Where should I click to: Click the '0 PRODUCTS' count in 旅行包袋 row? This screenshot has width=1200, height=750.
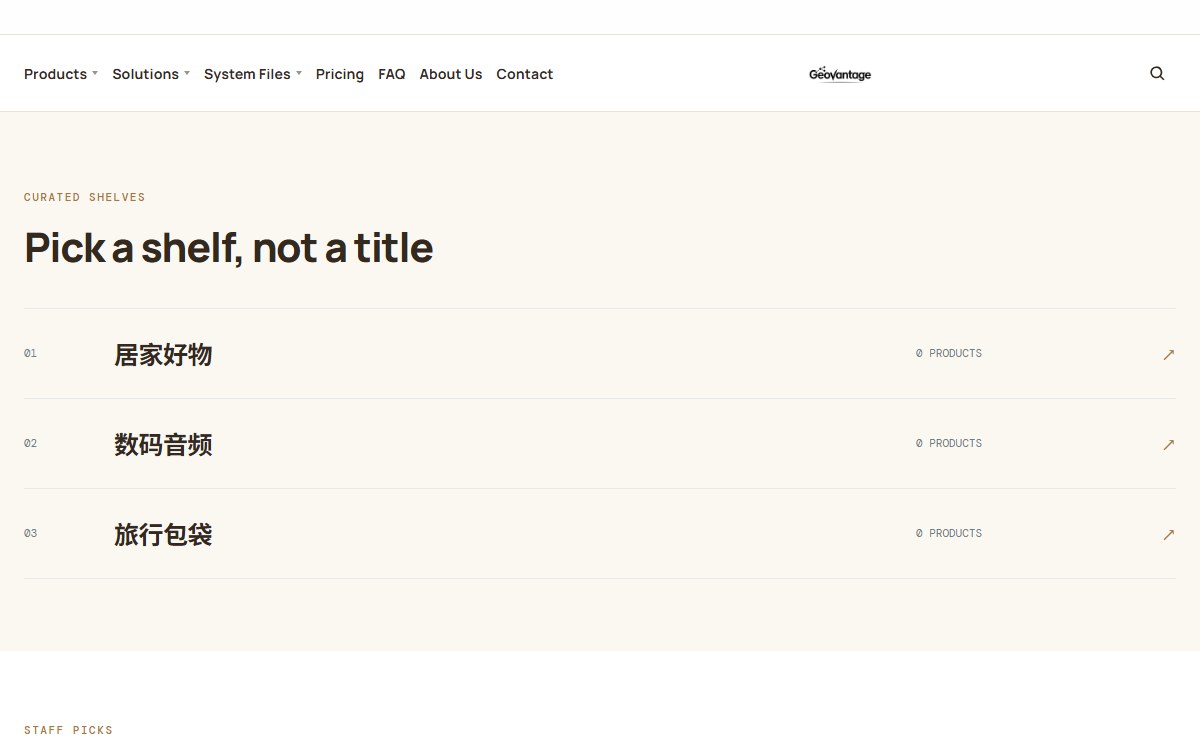[949, 533]
